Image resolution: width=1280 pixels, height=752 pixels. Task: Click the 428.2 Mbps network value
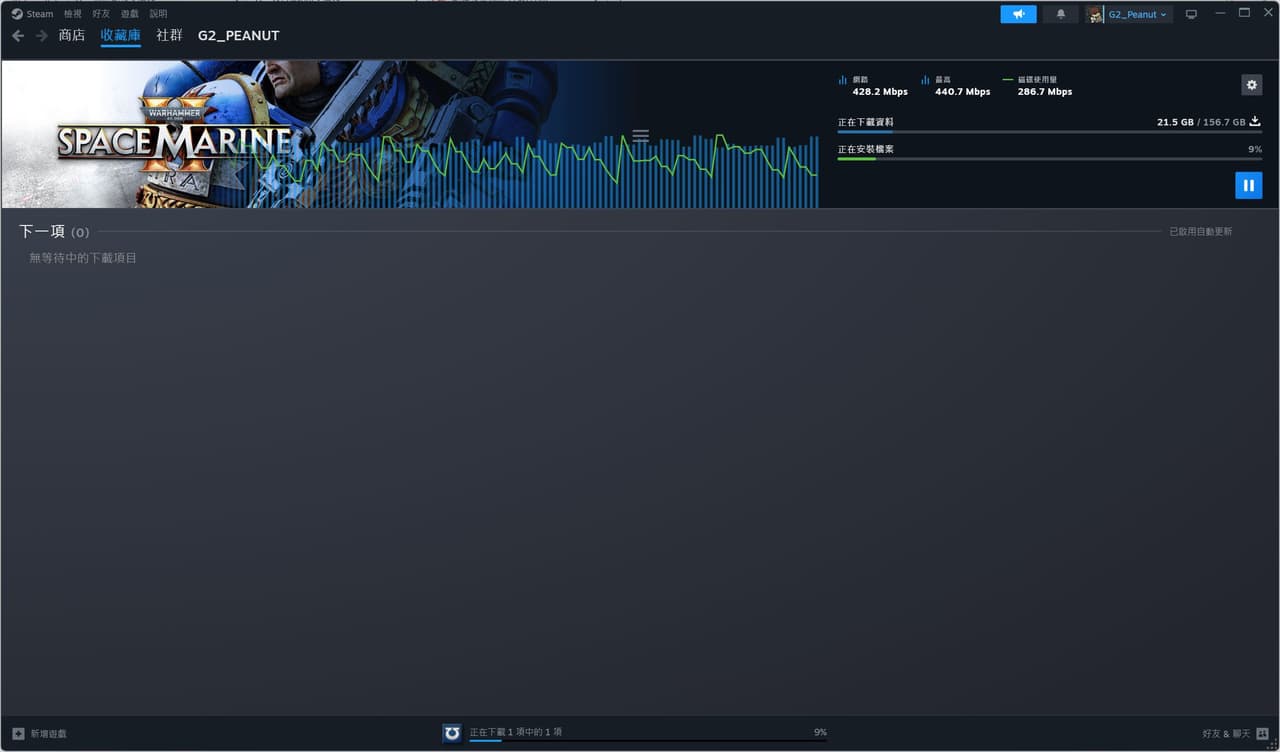tap(880, 92)
